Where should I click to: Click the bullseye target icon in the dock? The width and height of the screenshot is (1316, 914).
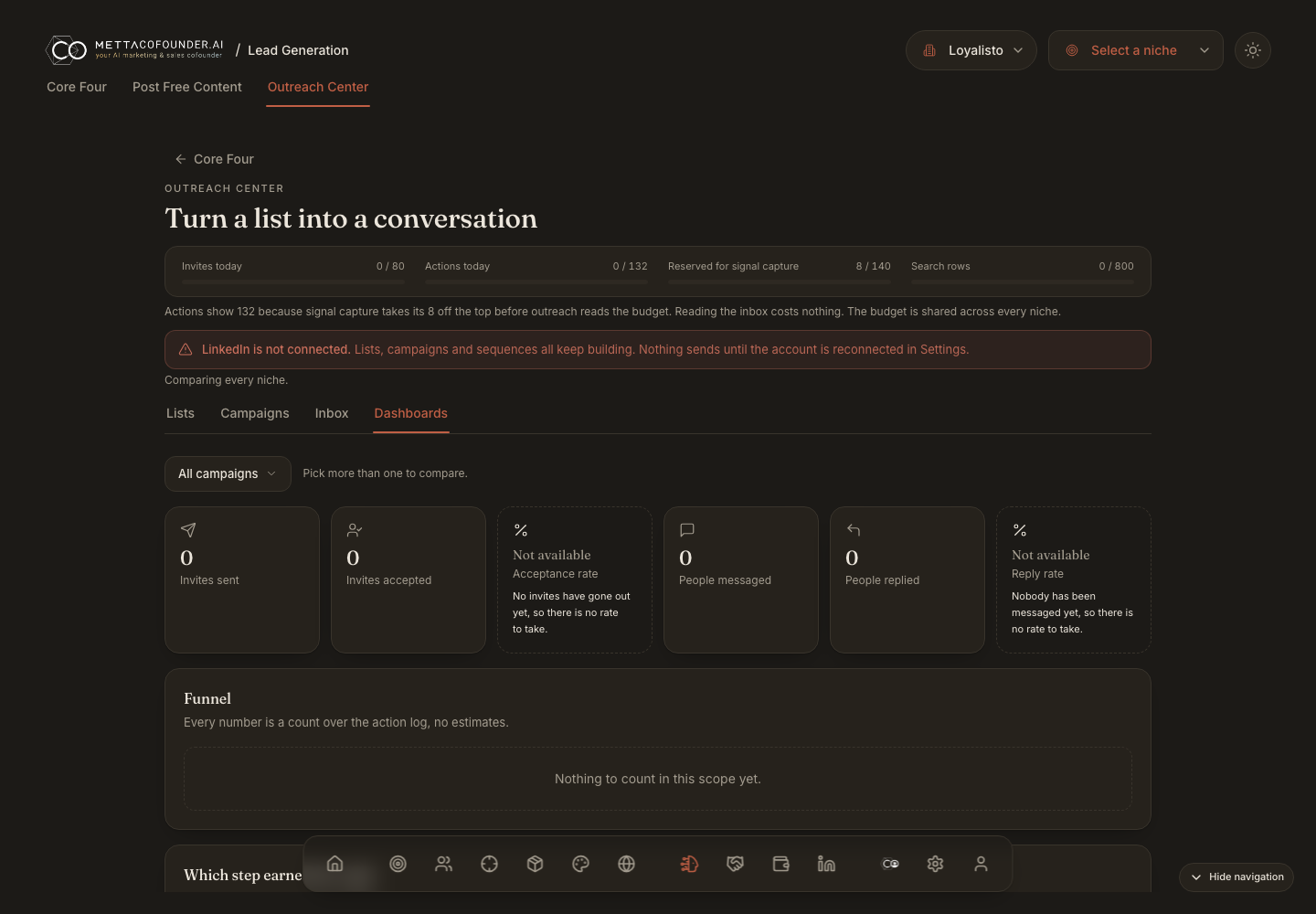tap(398, 864)
